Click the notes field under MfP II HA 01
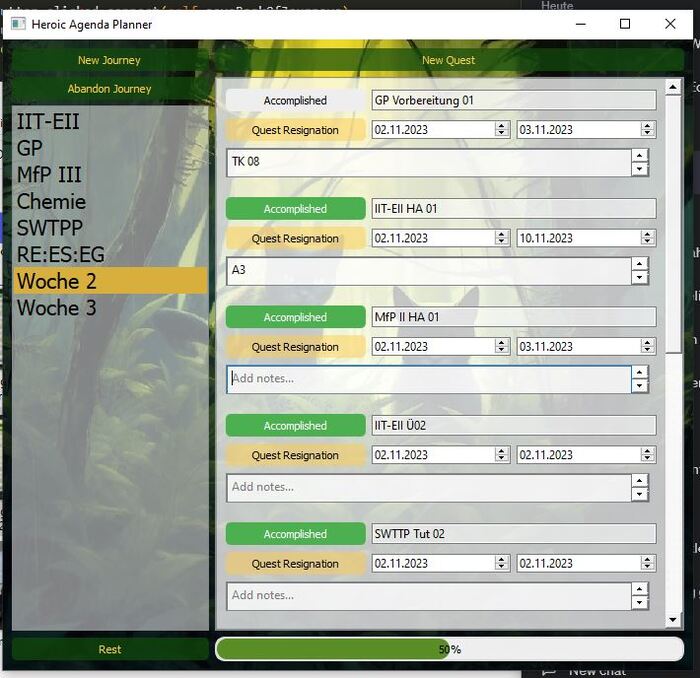Screen dimensions: 700x678 point(428,379)
